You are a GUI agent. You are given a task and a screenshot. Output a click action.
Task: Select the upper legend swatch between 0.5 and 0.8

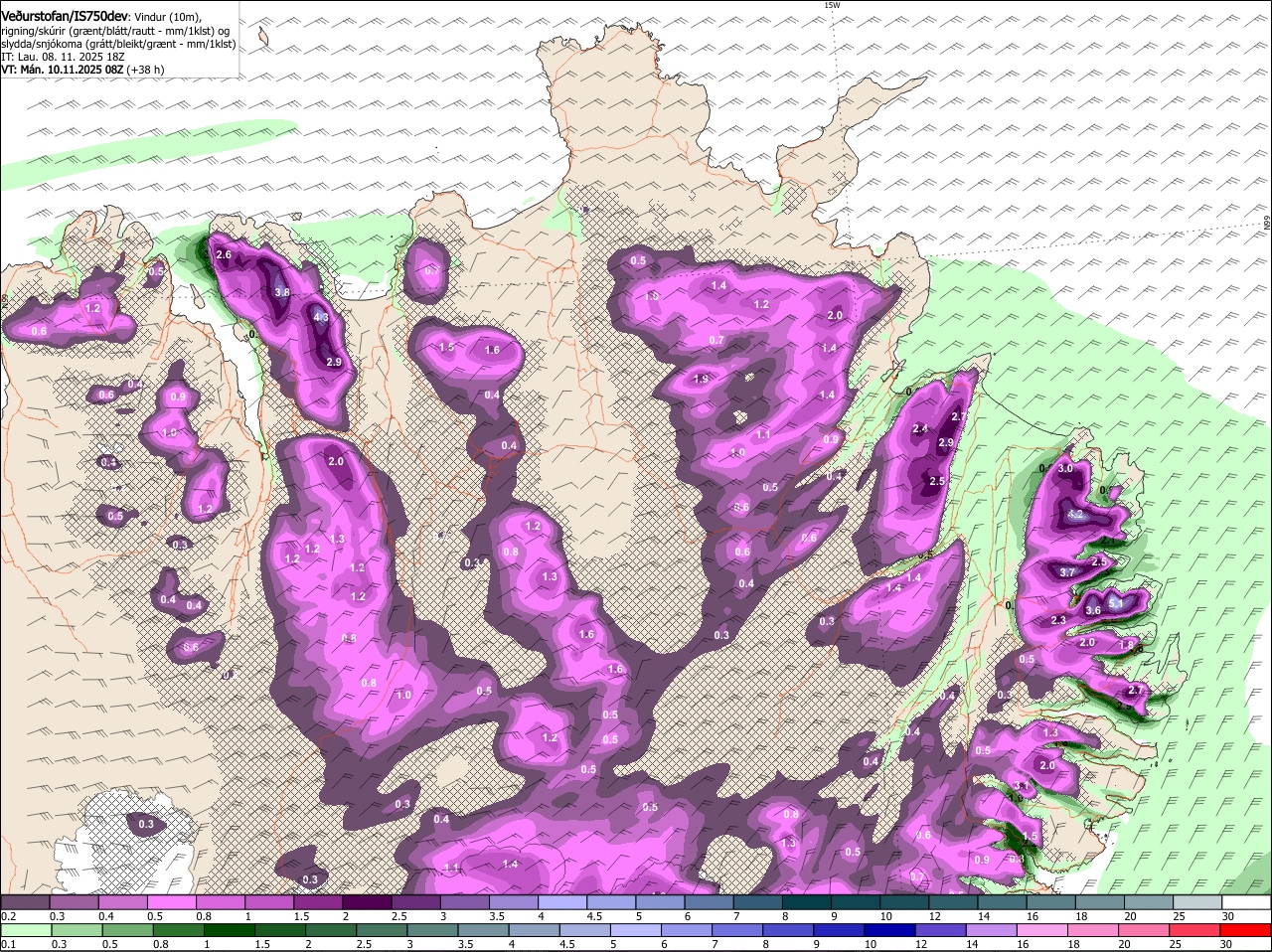pyautogui.click(x=171, y=902)
